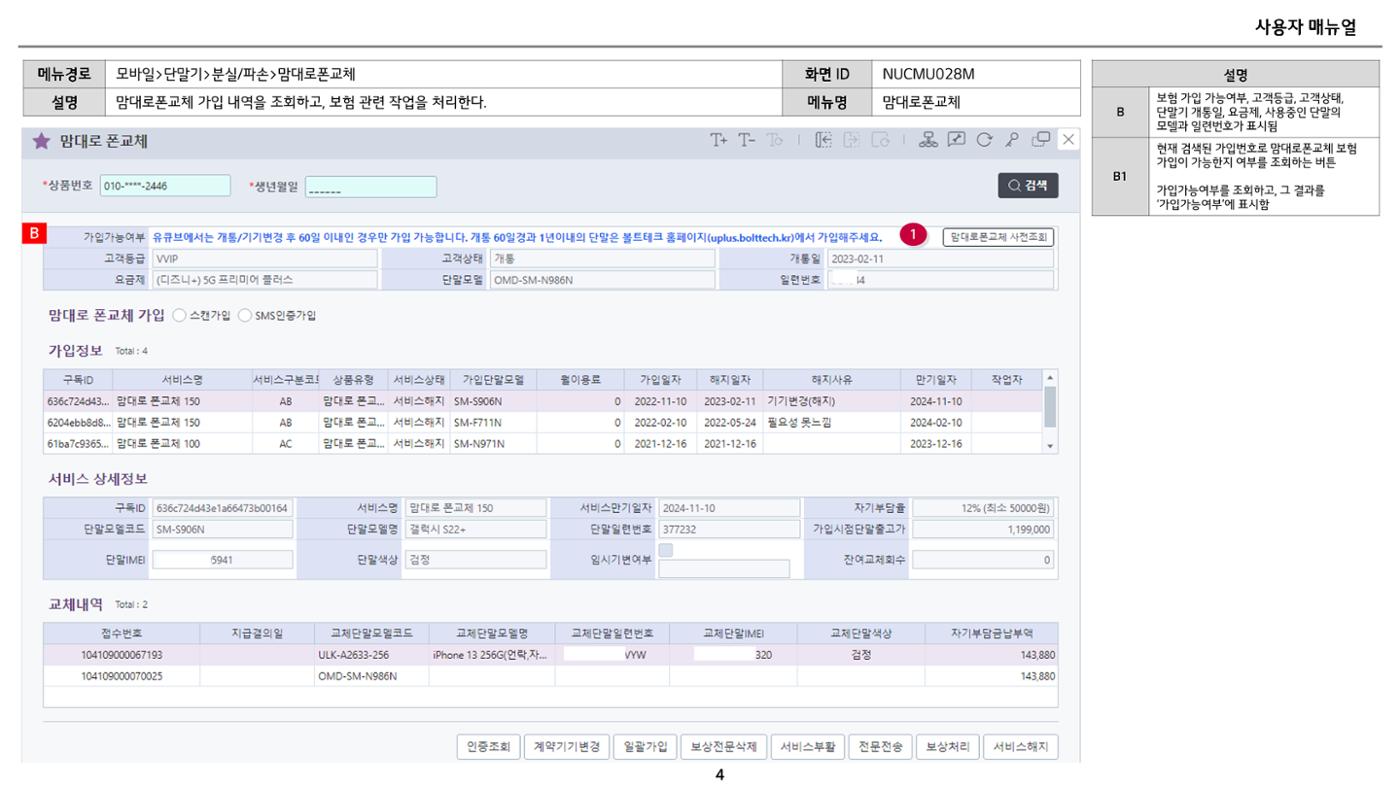Collapse the left panel using the arrow-bracket icon
This screenshot has height=788, width=1400.
(823, 140)
